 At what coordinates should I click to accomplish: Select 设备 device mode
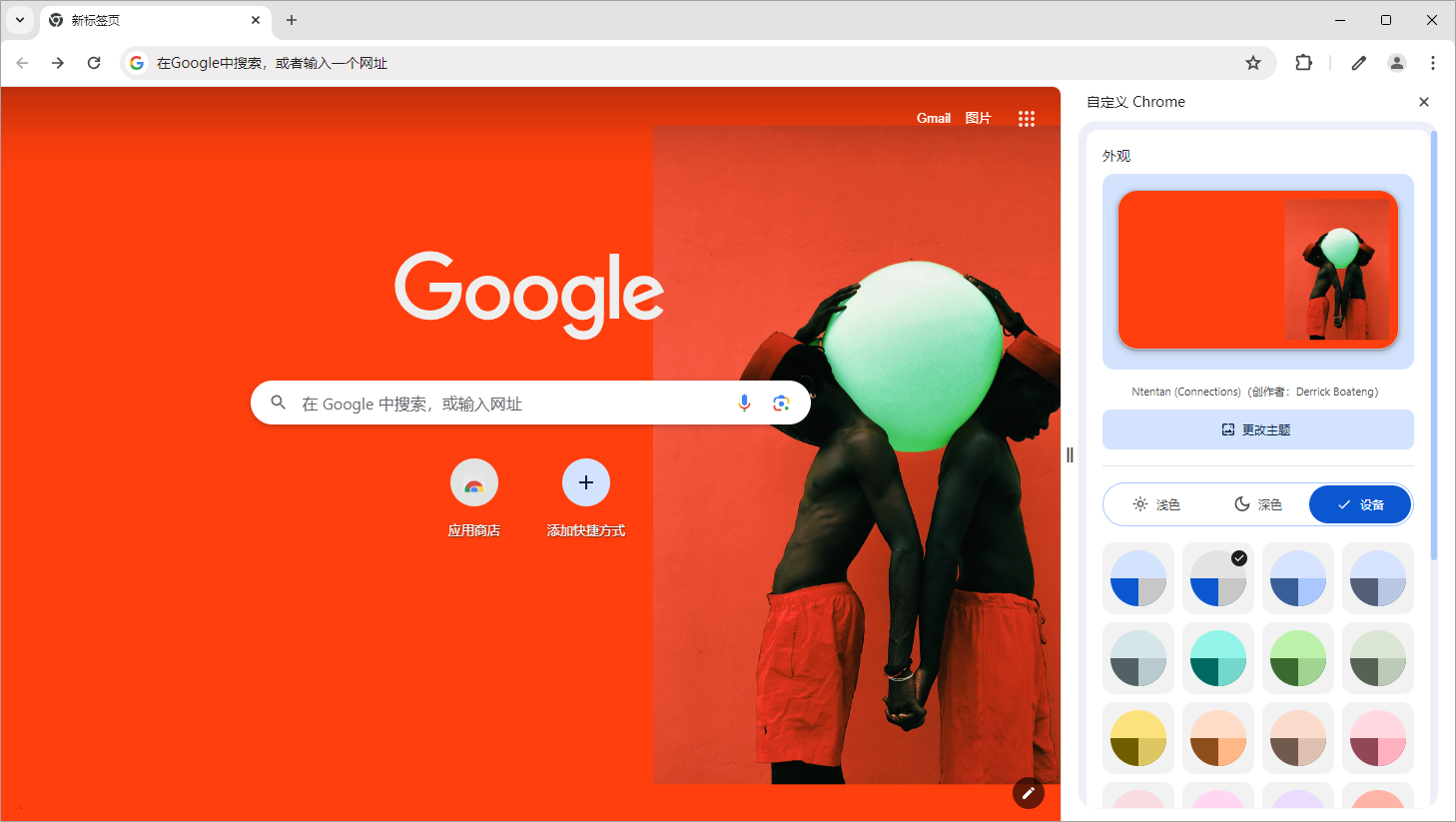[1360, 504]
